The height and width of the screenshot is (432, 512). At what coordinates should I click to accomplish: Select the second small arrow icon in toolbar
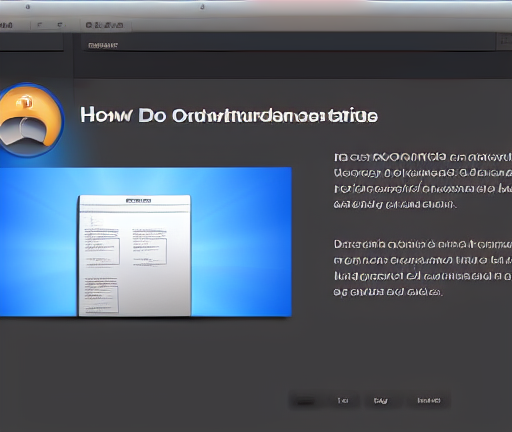(60, 25)
